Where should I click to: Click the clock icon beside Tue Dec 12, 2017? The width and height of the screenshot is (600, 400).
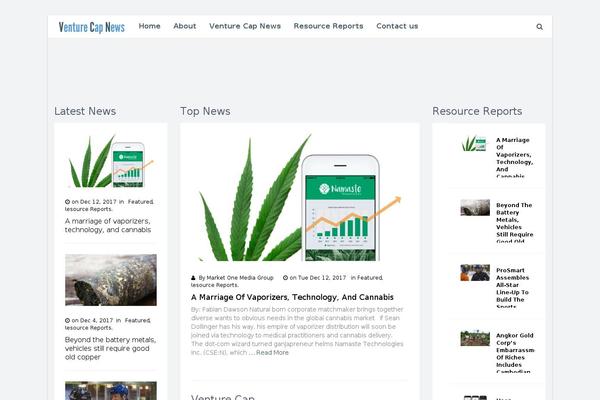285,278
